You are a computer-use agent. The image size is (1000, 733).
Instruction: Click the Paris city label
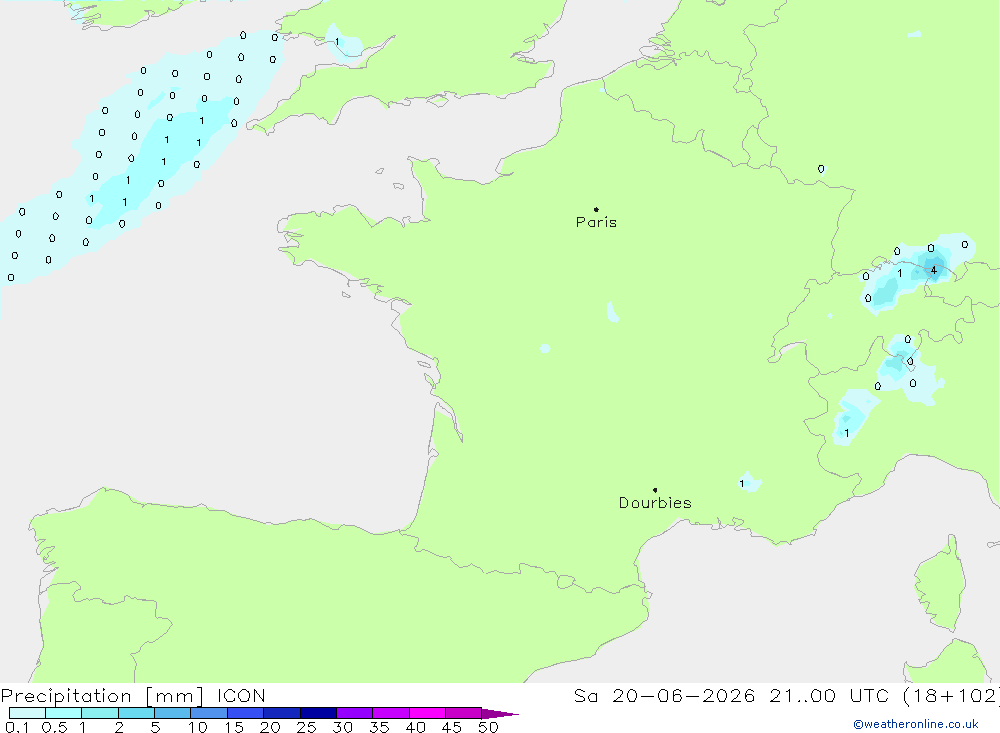[596, 222]
